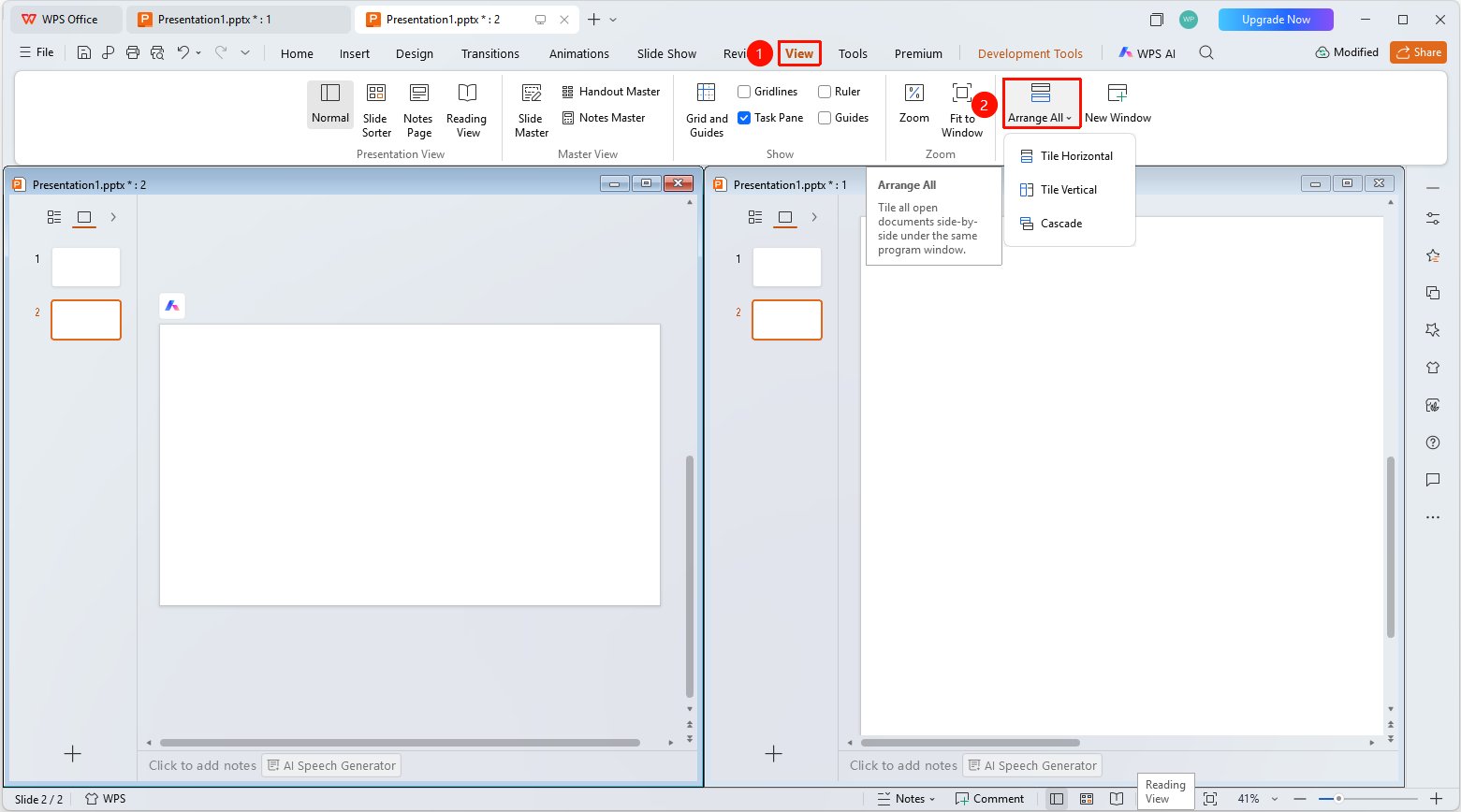The width and height of the screenshot is (1461, 812).
Task: Switch to Notes Page view
Action: click(418, 109)
